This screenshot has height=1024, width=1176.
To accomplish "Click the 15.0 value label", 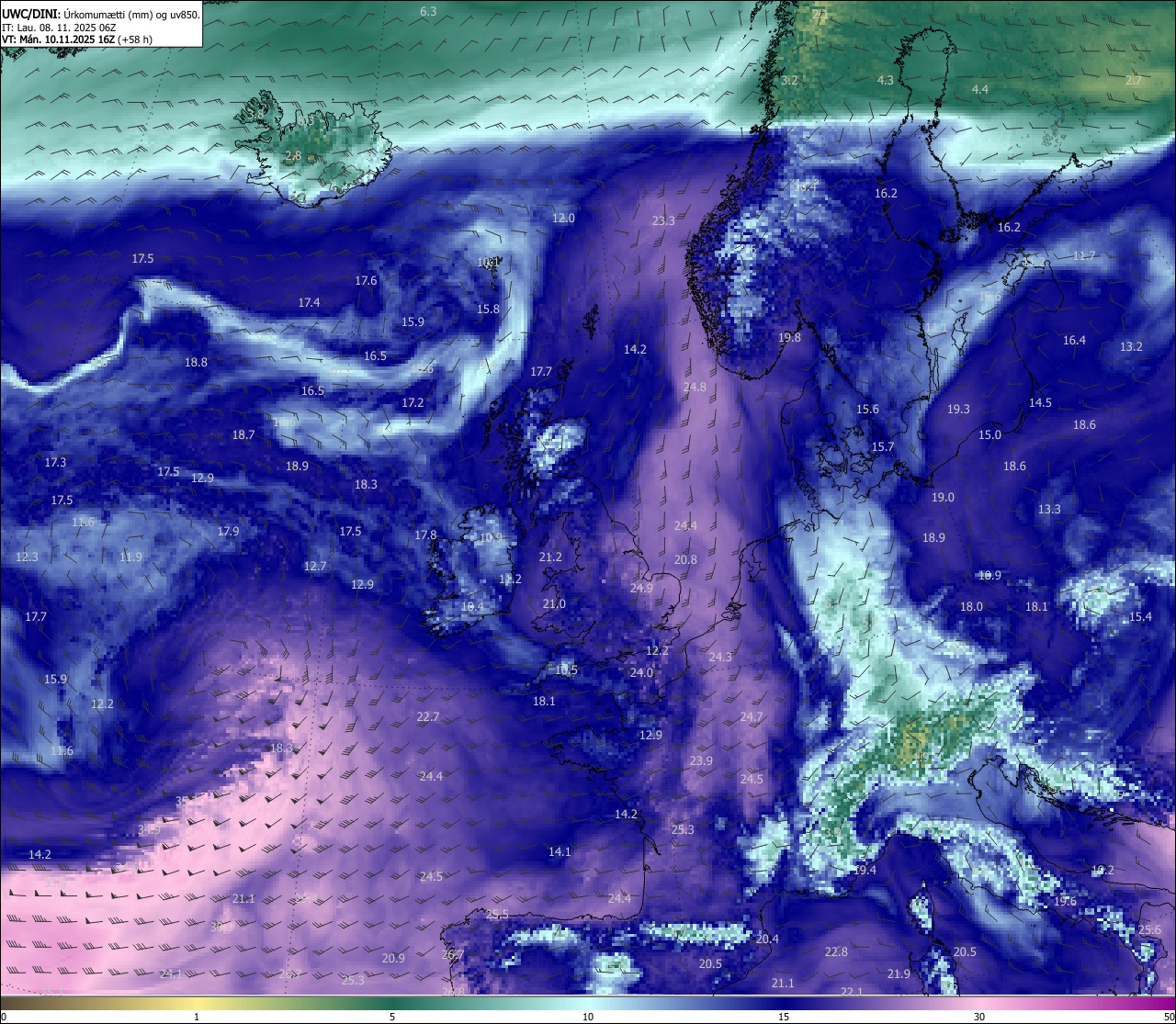I will tap(989, 435).
